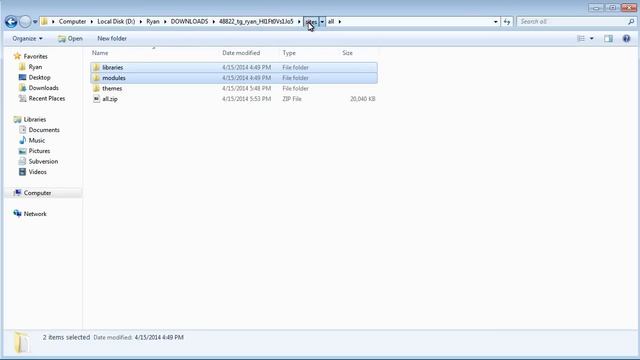The height and width of the screenshot is (360, 640).
Task: Click the ZIP File type cell
Action: coord(292,99)
